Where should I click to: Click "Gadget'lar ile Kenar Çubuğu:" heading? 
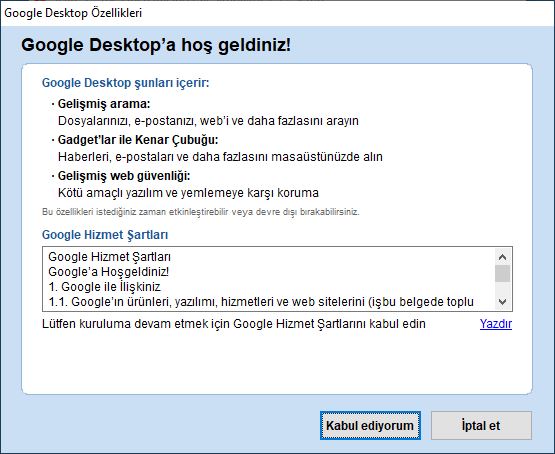pyautogui.click(x=138, y=140)
